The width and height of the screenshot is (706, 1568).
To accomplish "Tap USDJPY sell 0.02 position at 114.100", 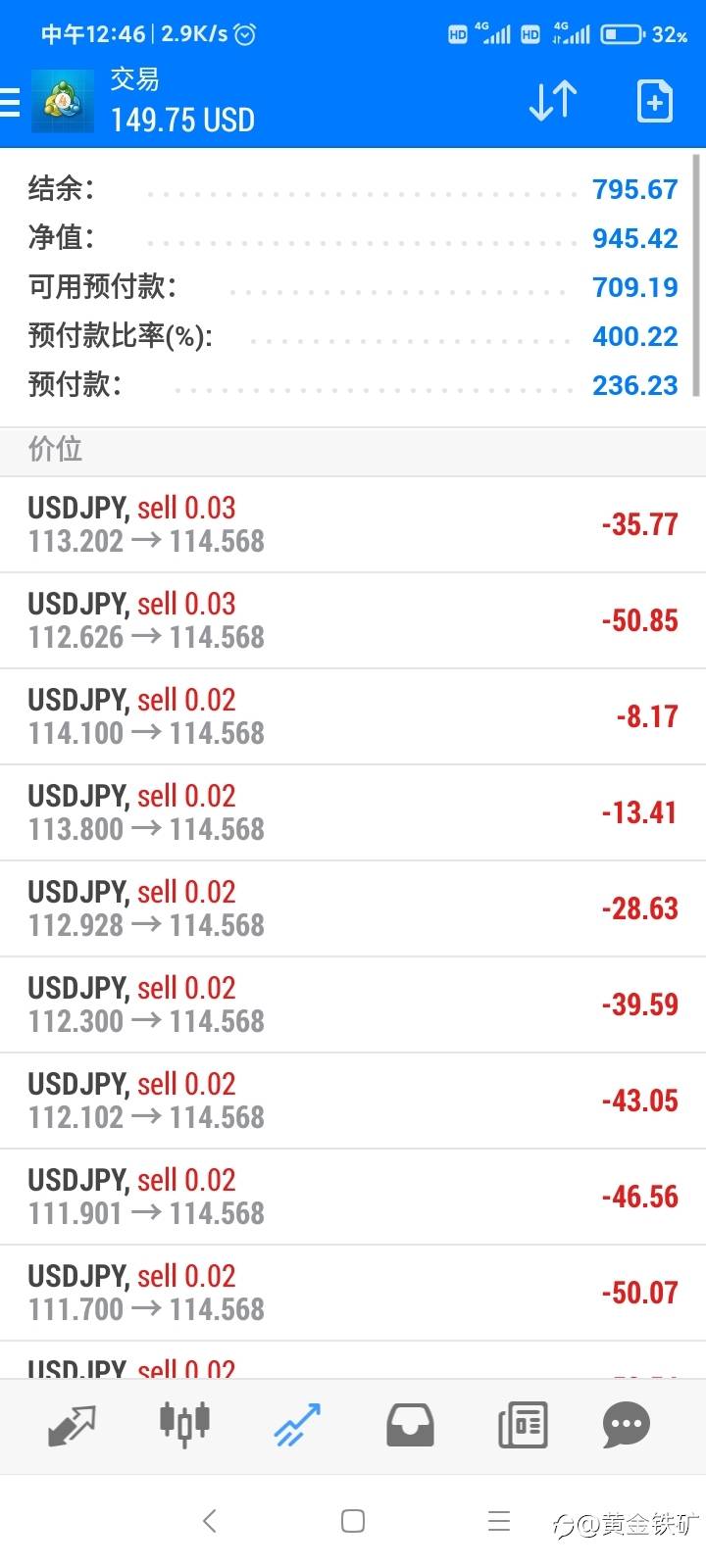I will tap(353, 716).
